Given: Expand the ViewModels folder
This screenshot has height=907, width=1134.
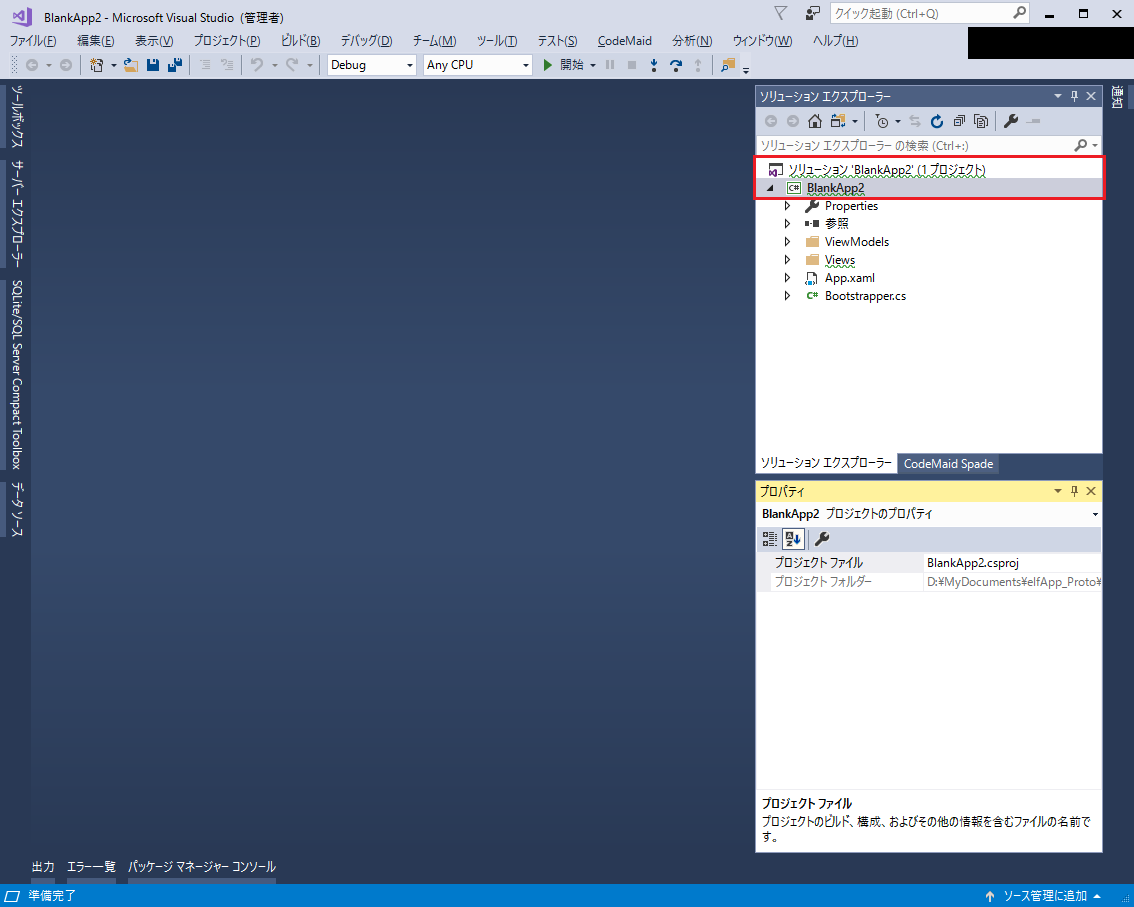Looking at the screenshot, I should pyautogui.click(x=788, y=242).
